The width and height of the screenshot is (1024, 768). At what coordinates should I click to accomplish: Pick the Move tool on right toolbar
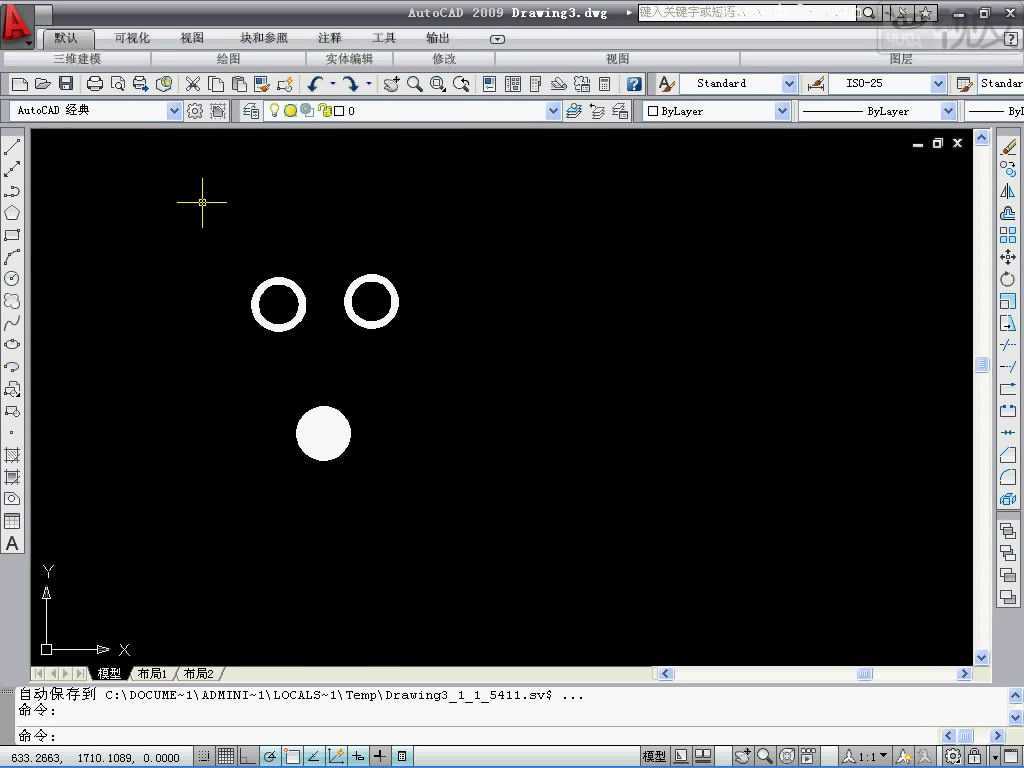tap(1008, 257)
